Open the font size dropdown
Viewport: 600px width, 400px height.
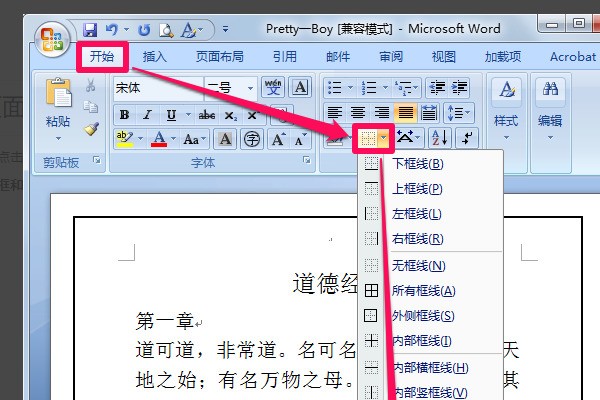tap(250, 88)
